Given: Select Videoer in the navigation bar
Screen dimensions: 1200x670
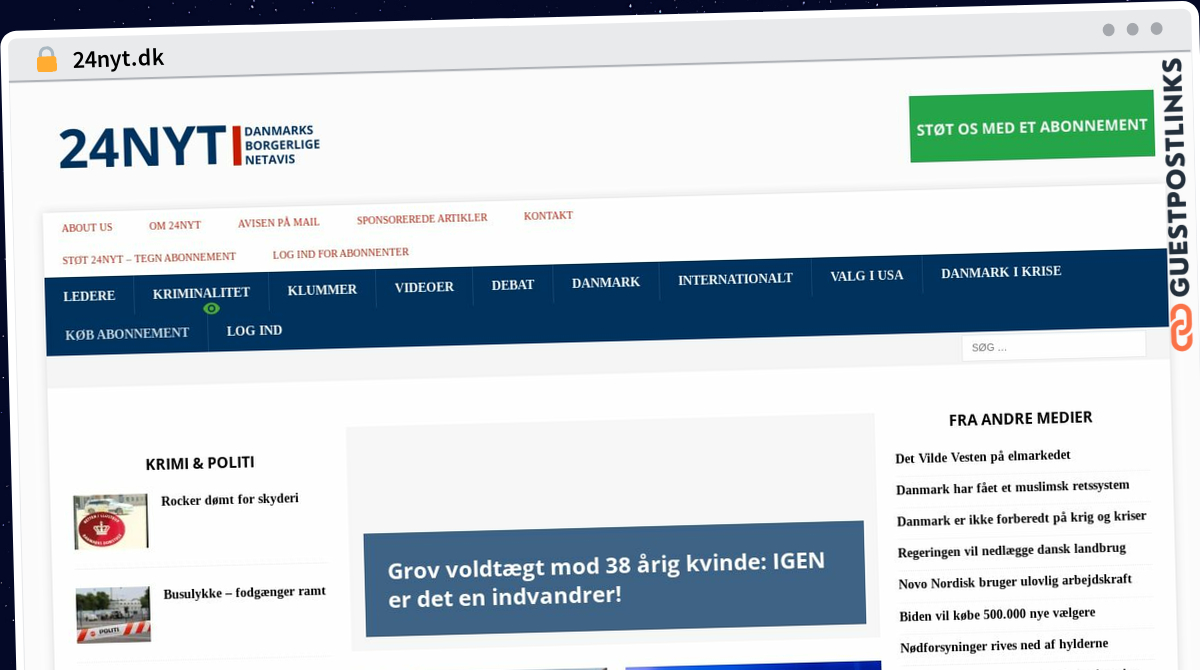Looking at the screenshot, I should pyautogui.click(x=424, y=287).
